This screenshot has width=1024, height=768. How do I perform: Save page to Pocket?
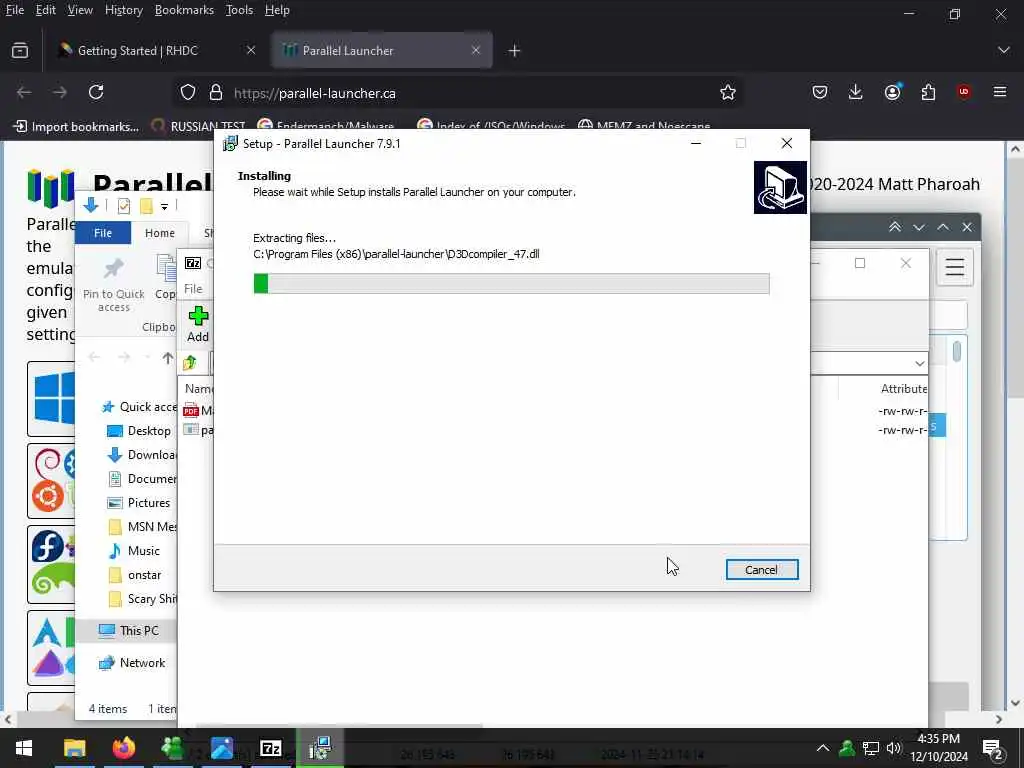tap(820, 92)
